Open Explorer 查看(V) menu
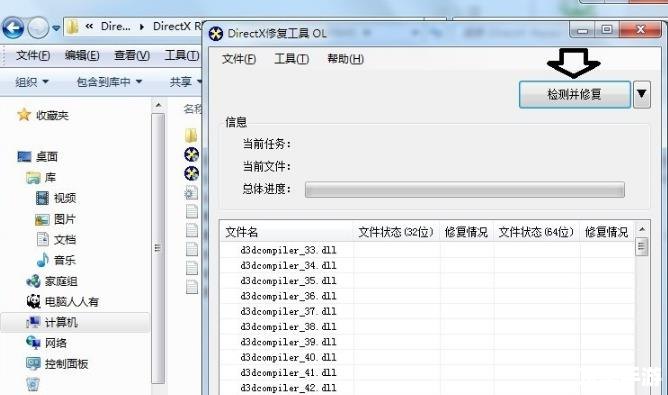Viewport: 668px width, 395px height. point(132,55)
